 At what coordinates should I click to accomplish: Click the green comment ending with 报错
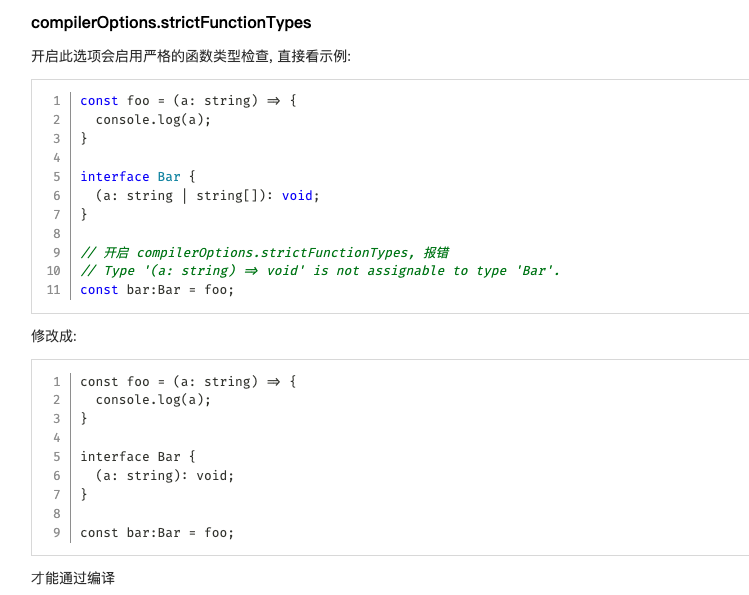(x=271, y=252)
